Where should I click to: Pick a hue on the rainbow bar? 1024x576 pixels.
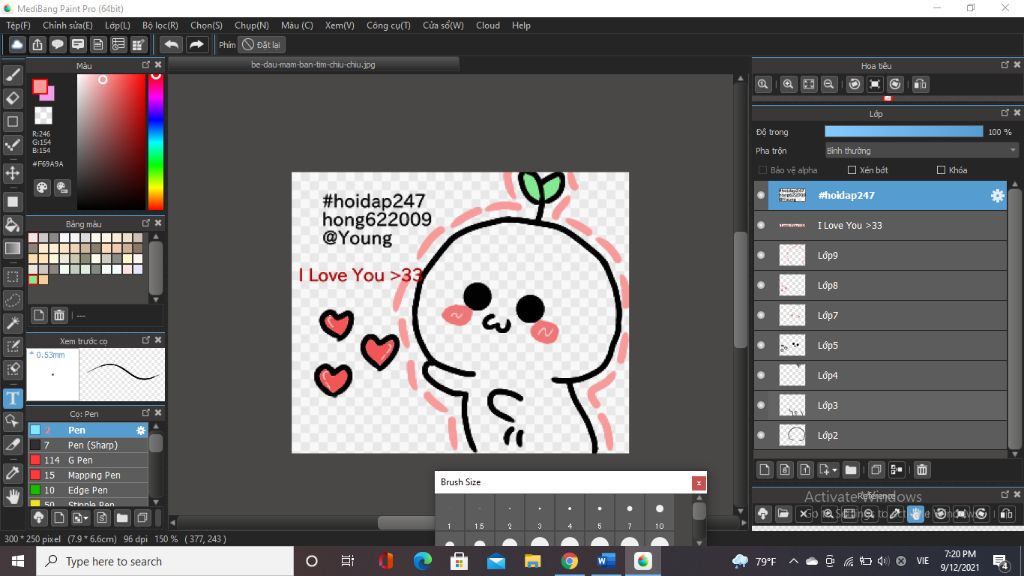coord(155,141)
